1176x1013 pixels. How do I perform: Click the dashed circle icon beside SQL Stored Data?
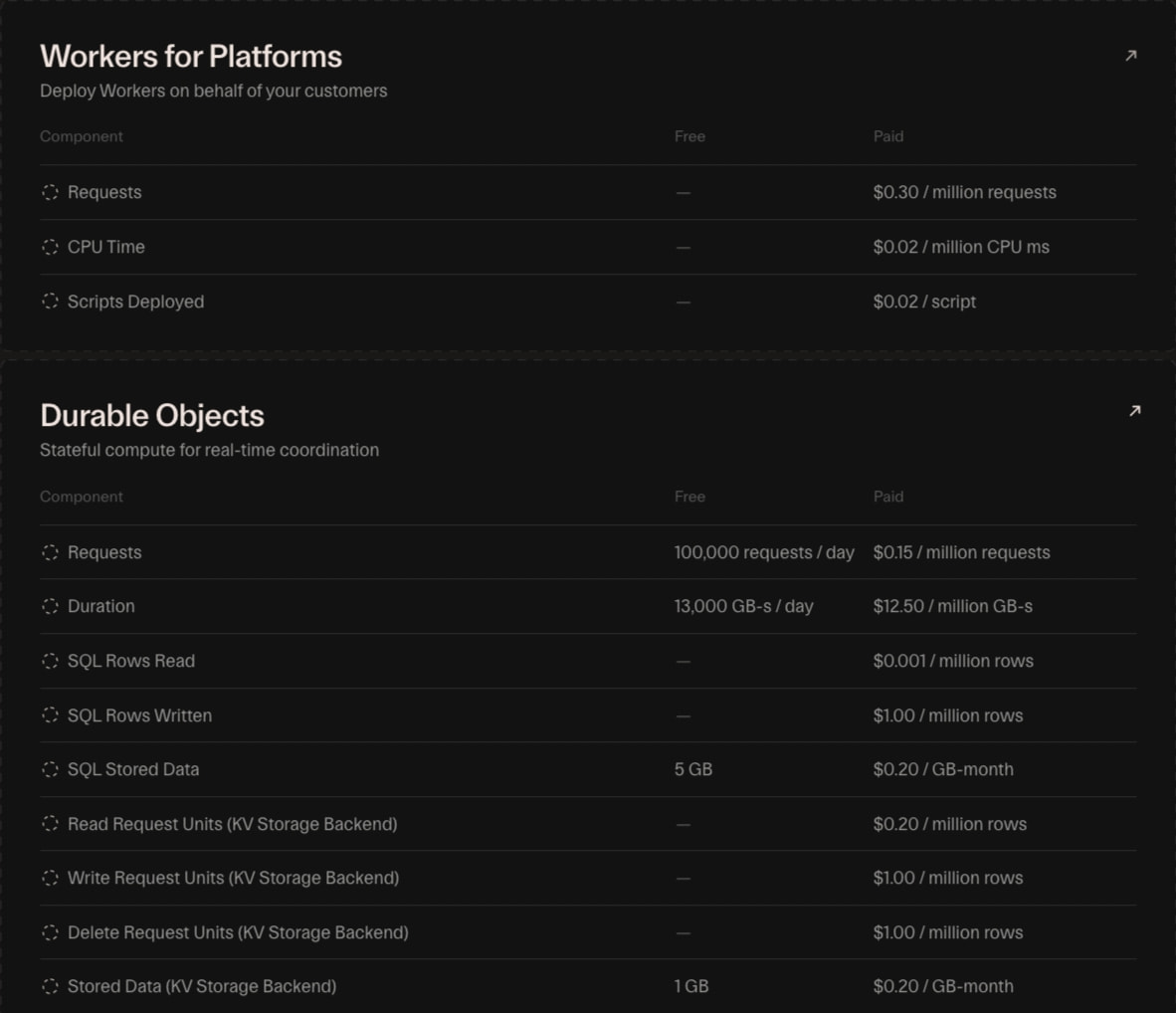51,769
